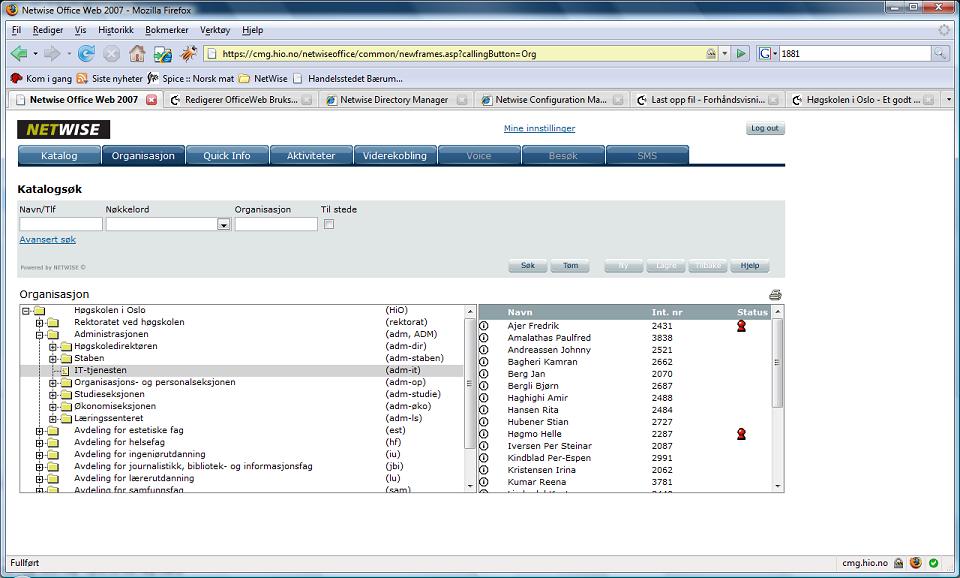Click Firefox icon in status bar
The width and height of the screenshot is (960, 578).
tap(916, 562)
